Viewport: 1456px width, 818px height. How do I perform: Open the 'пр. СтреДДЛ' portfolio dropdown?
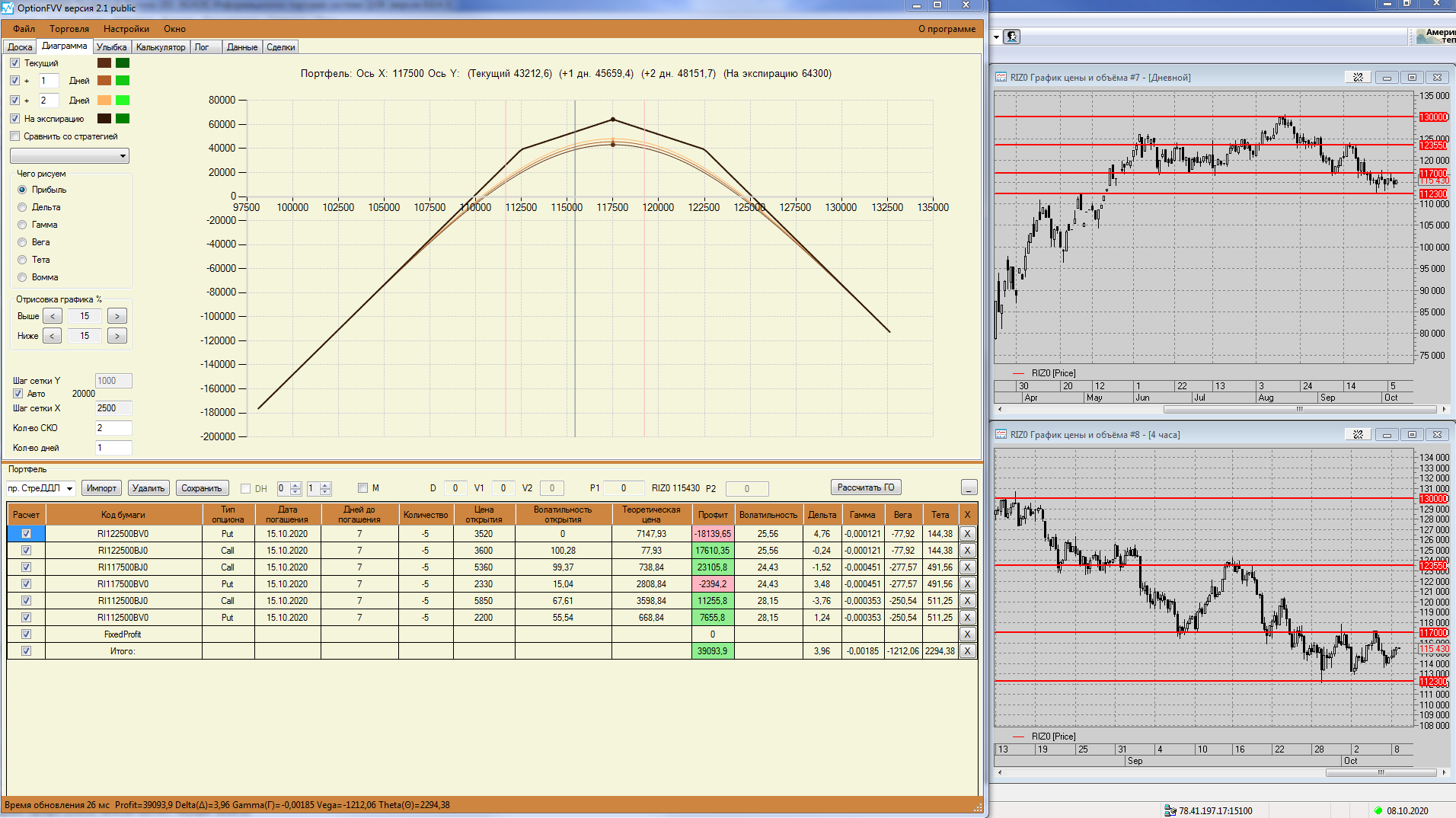click(41, 488)
